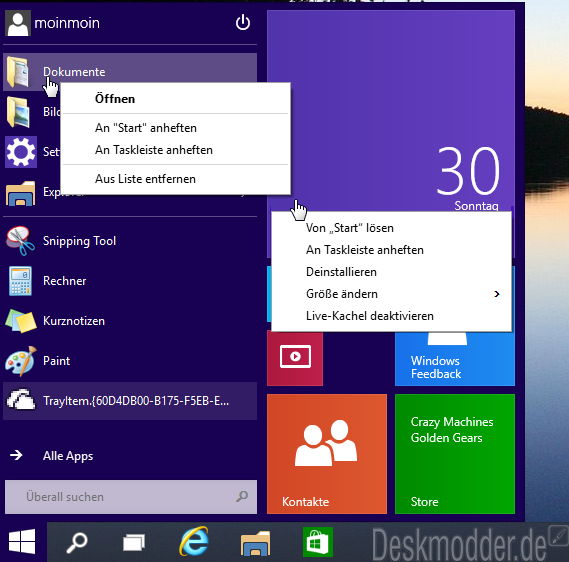The image size is (569, 562).
Task: Open the red Video tile
Action: (x=295, y=358)
